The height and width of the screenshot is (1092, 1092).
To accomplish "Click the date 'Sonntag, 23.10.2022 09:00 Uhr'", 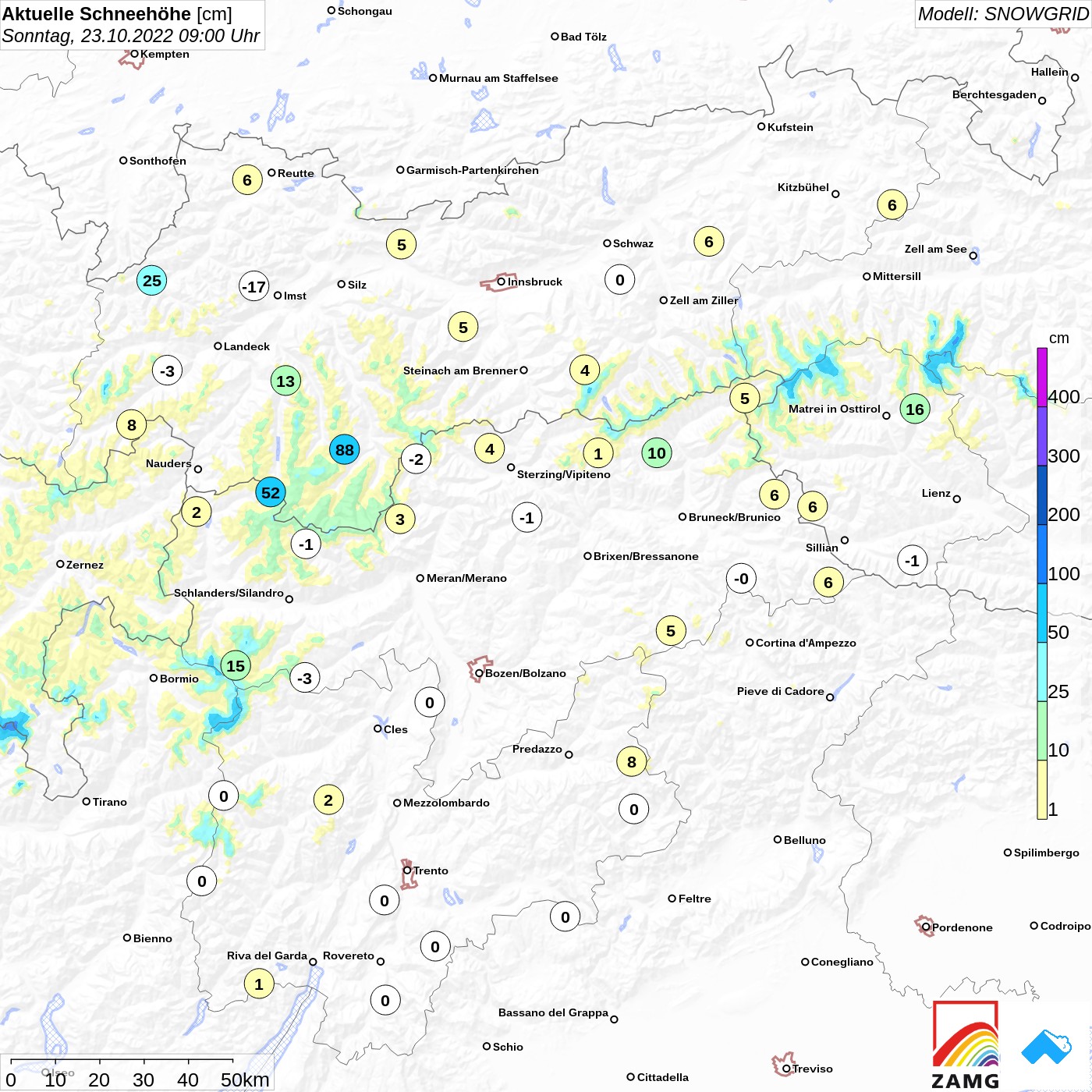I will tap(131, 36).
